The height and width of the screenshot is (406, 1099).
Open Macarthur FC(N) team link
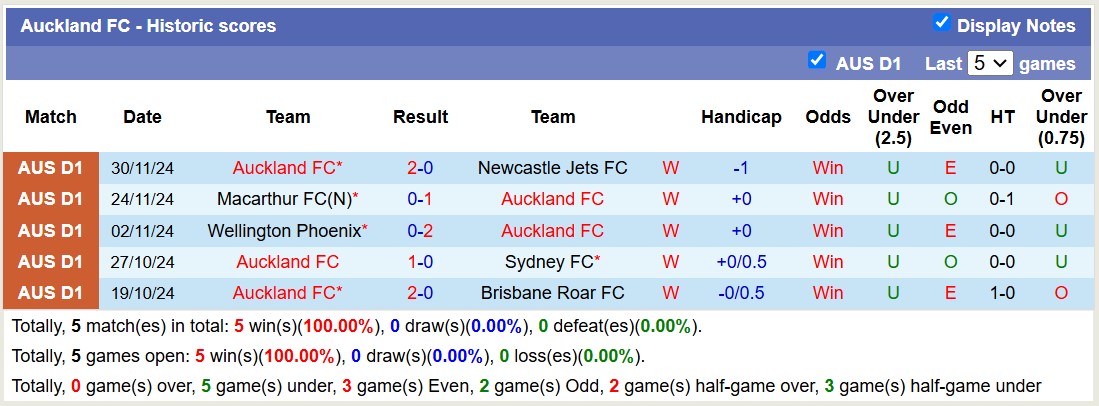point(284,199)
